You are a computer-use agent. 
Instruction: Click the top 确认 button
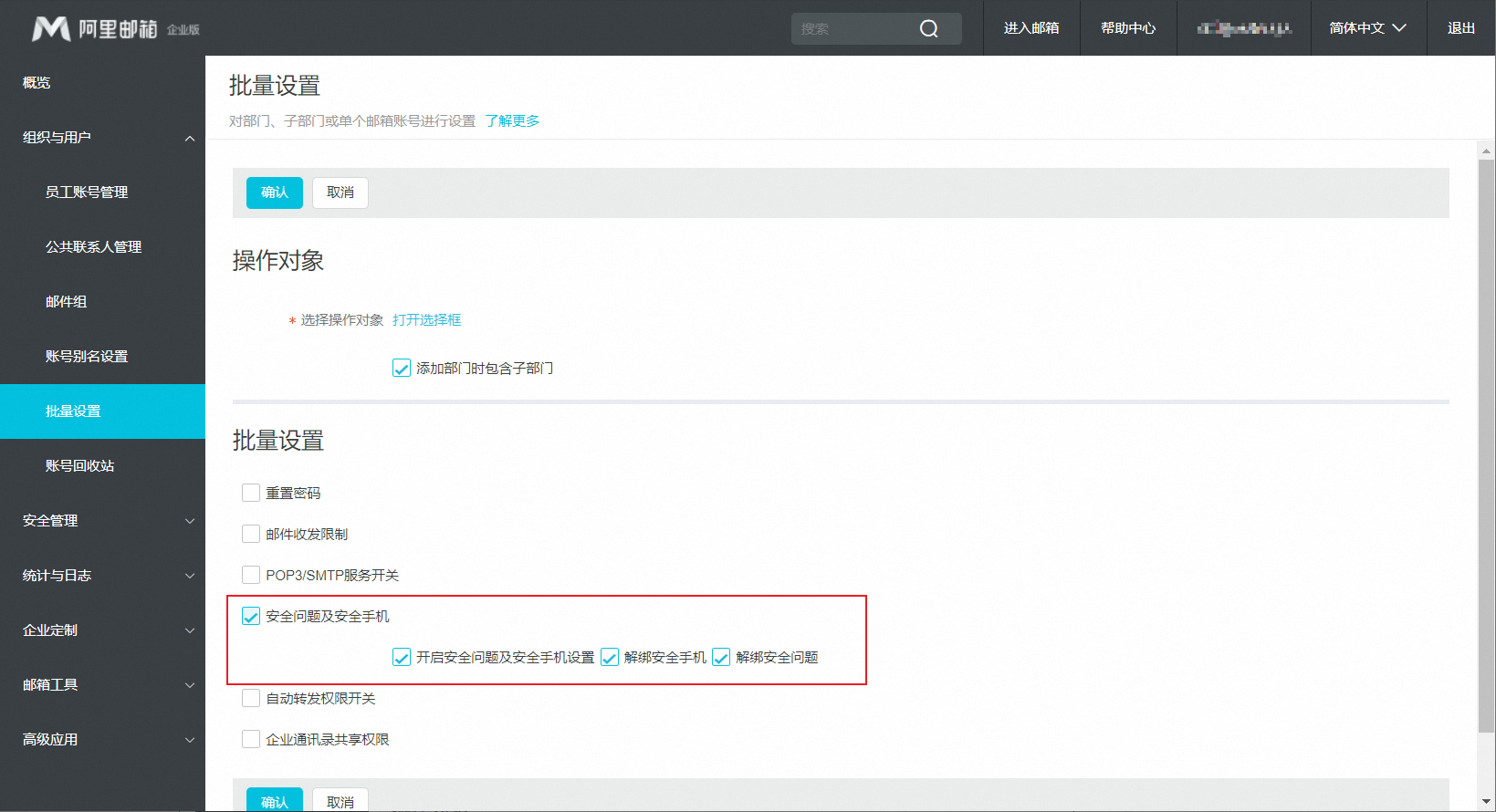point(275,193)
